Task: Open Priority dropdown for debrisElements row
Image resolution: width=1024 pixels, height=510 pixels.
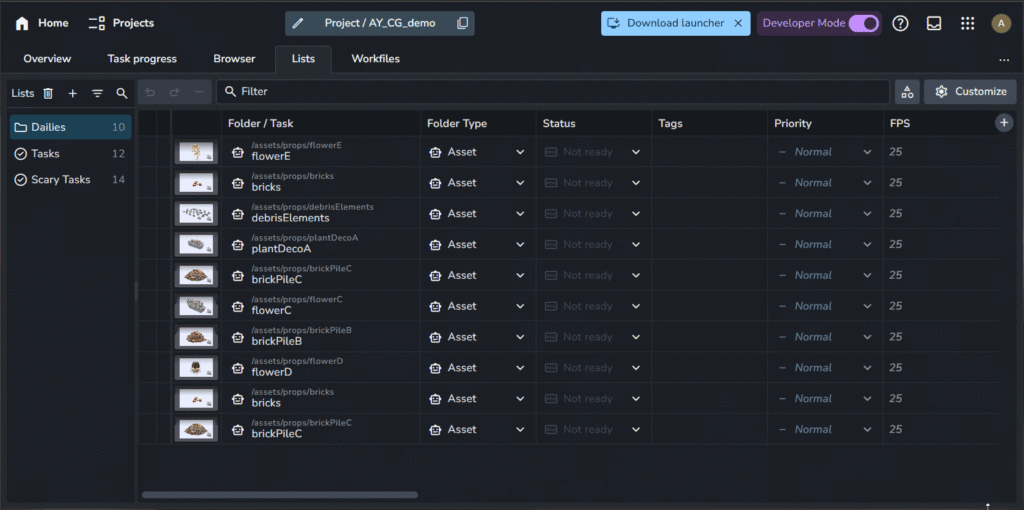Action: 825,214
